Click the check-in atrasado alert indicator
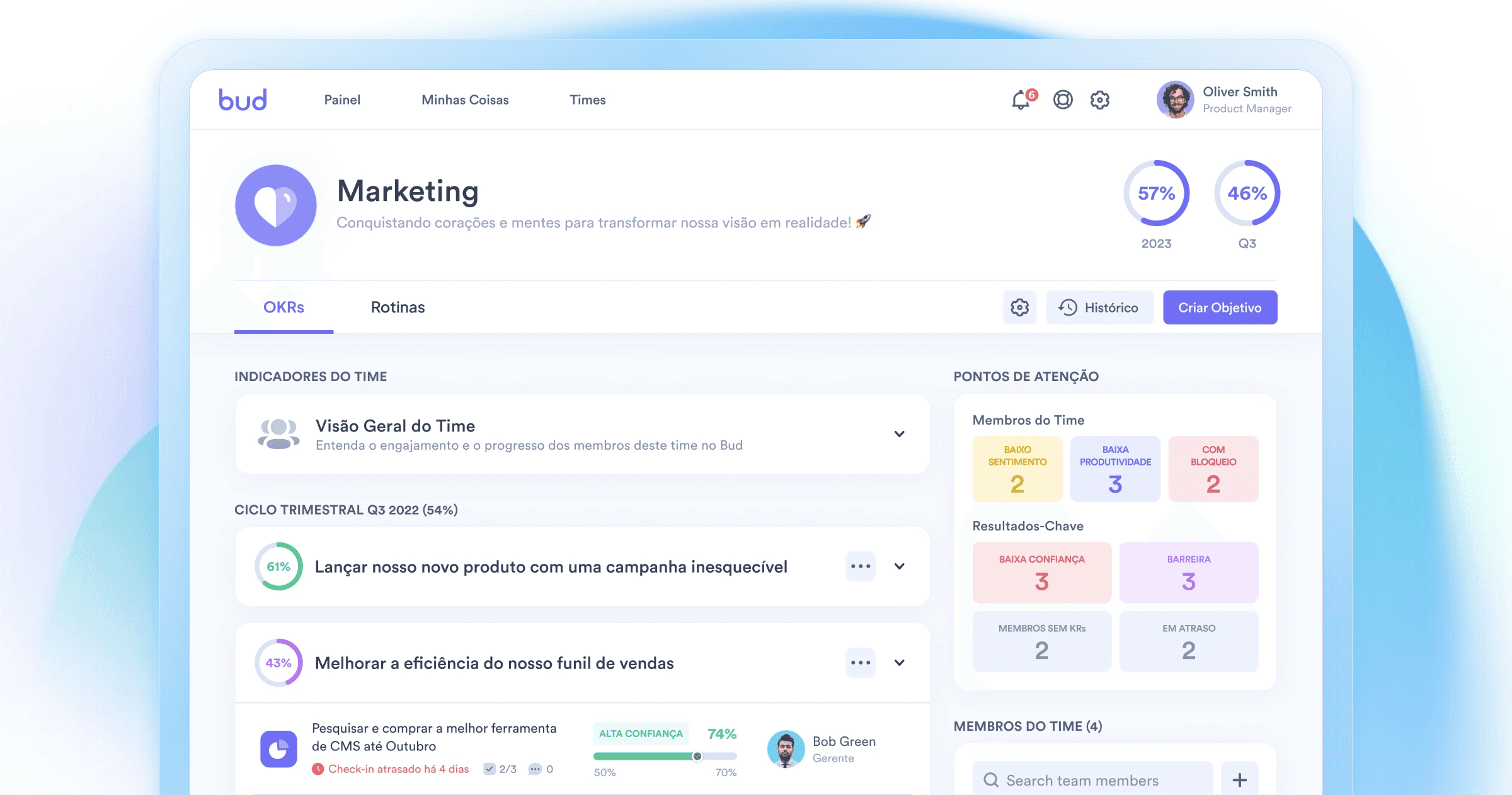The height and width of the screenshot is (795, 1512). click(x=319, y=769)
